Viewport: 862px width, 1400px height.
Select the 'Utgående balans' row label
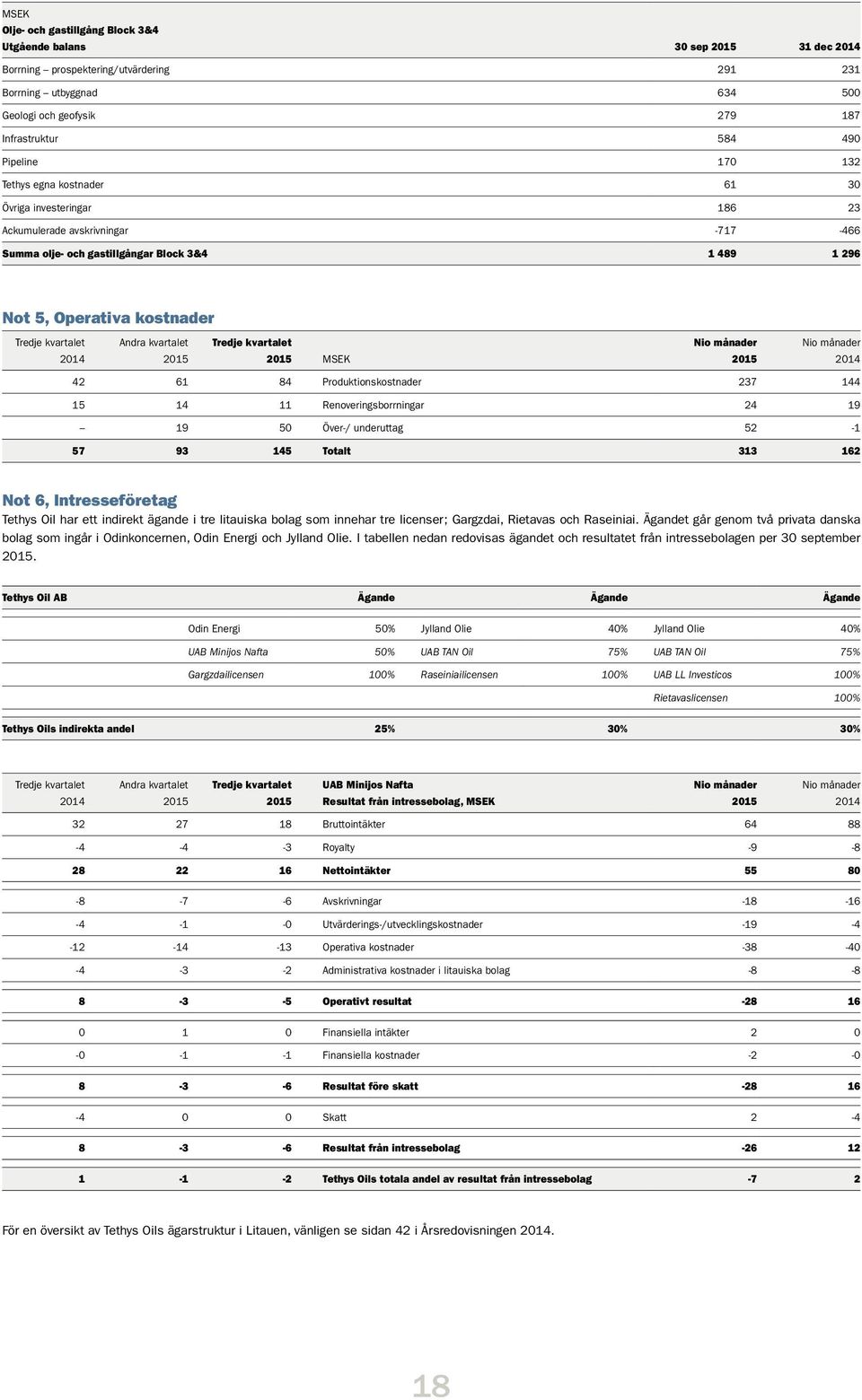[x=44, y=47]
